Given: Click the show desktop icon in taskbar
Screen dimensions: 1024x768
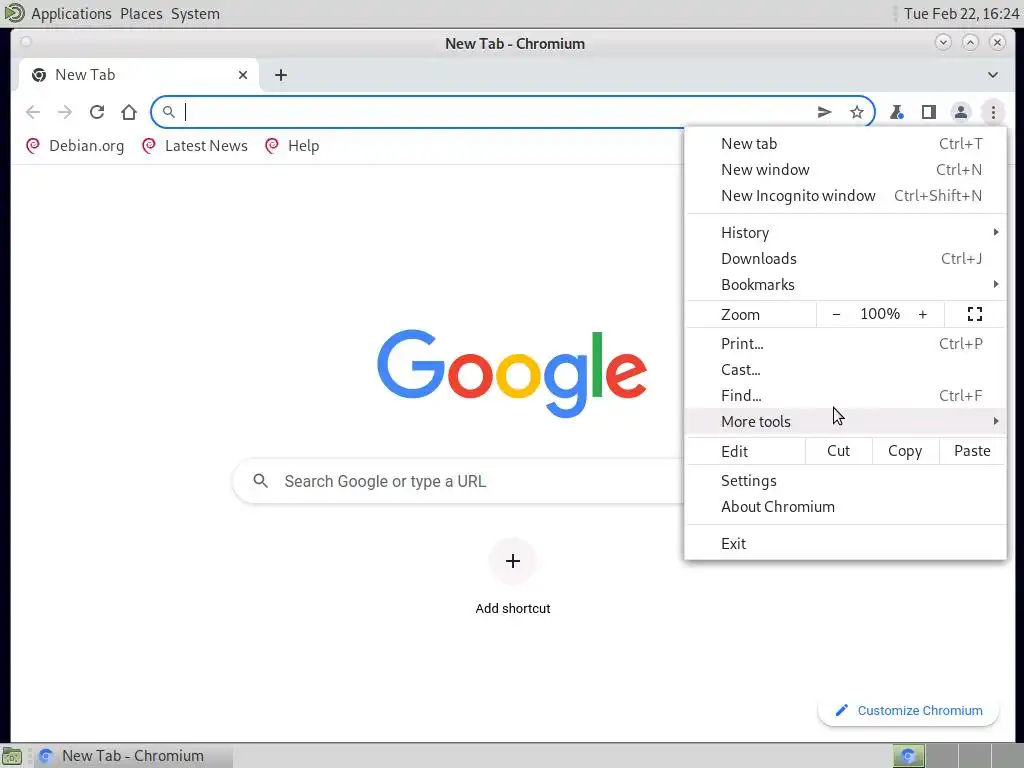Looking at the screenshot, I should pos(12,756).
